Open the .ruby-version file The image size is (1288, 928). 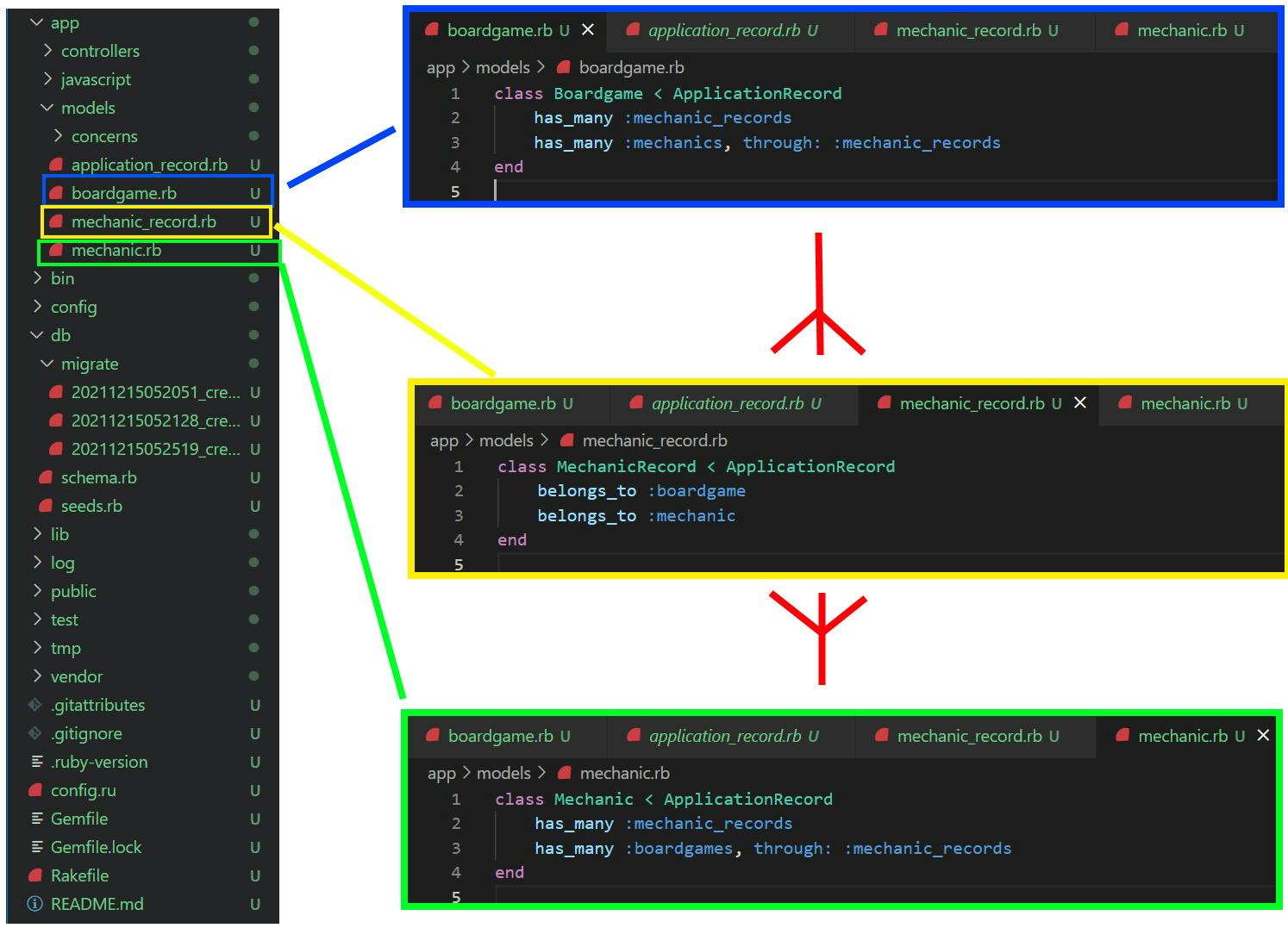pyautogui.click(x=99, y=762)
